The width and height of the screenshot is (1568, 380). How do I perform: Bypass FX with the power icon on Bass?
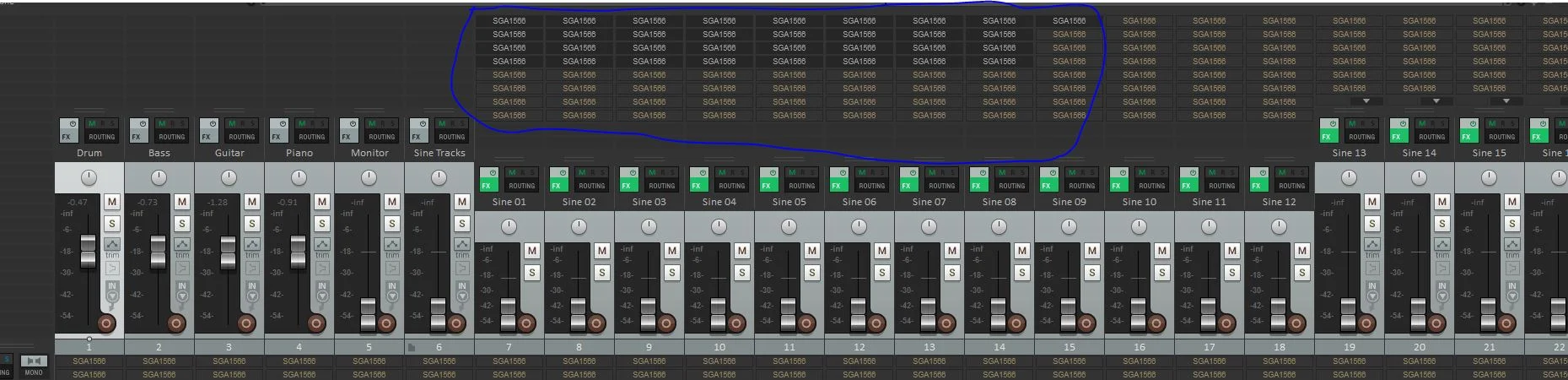143,124
